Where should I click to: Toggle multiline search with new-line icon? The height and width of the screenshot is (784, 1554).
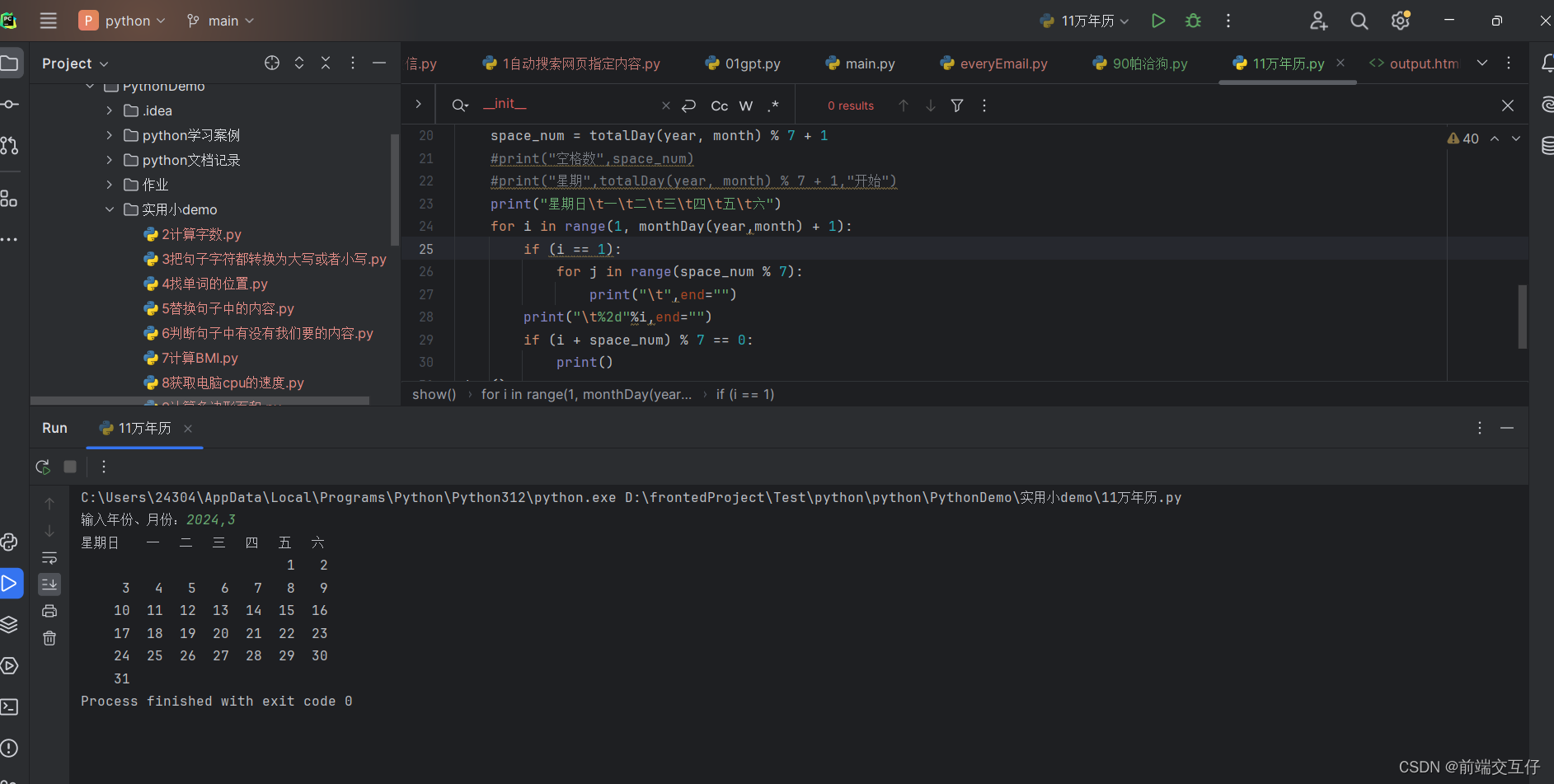tap(689, 106)
